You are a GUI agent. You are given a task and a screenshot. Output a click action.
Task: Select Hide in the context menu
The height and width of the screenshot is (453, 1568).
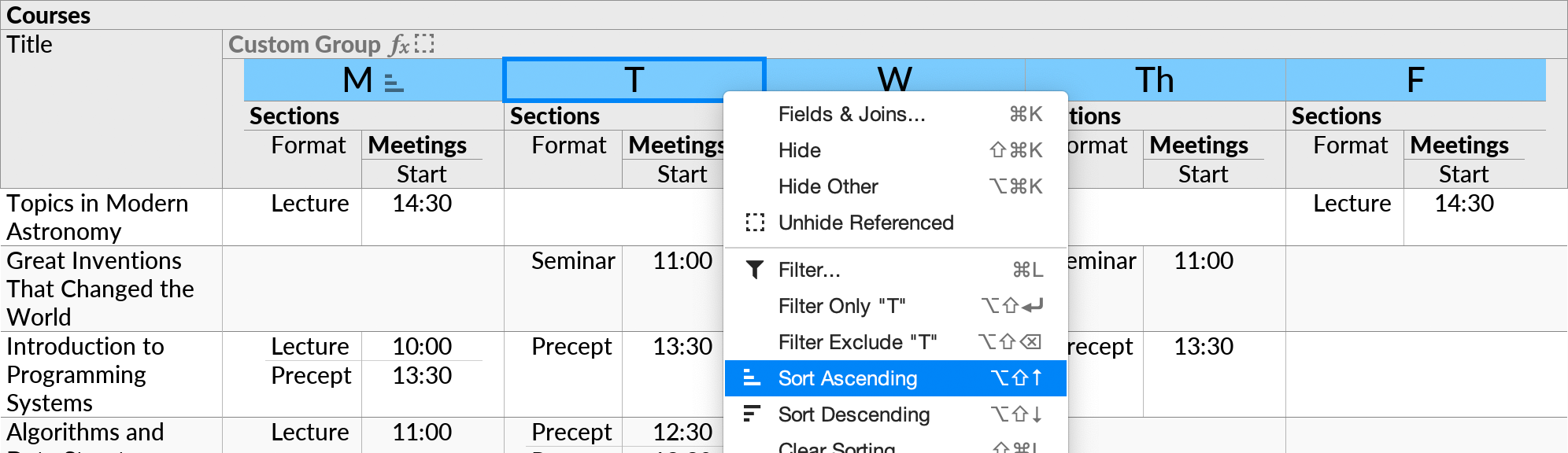[x=798, y=150]
